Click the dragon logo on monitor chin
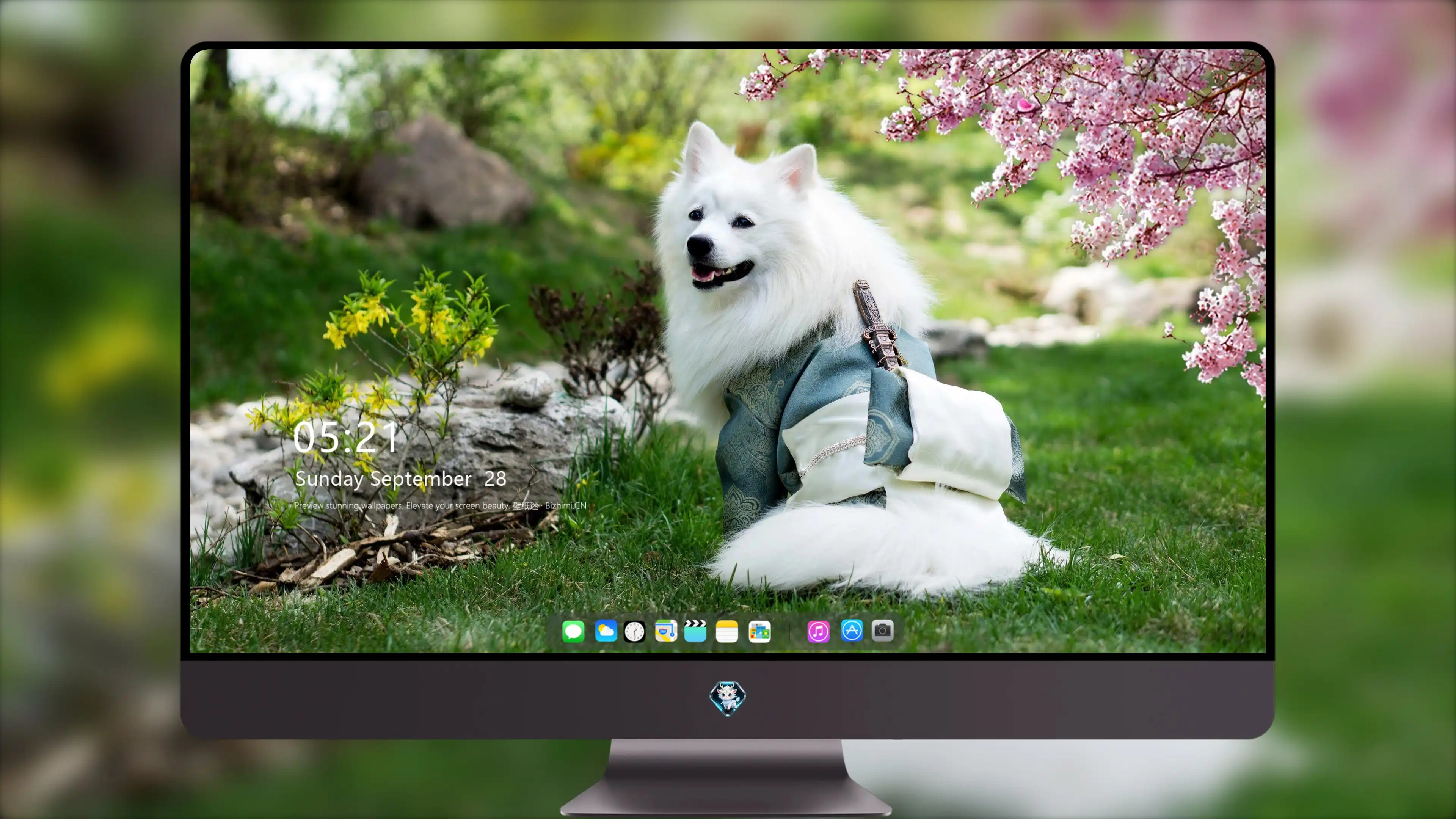This screenshot has width=1456, height=819. coord(728,698)
